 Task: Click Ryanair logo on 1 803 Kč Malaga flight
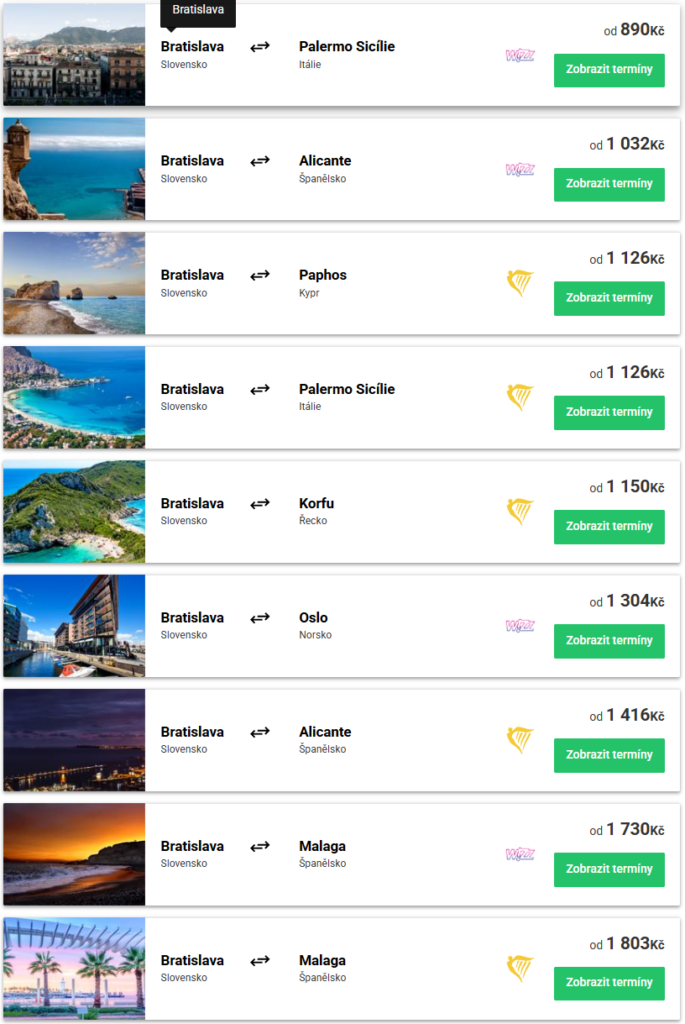pos(520,968)
